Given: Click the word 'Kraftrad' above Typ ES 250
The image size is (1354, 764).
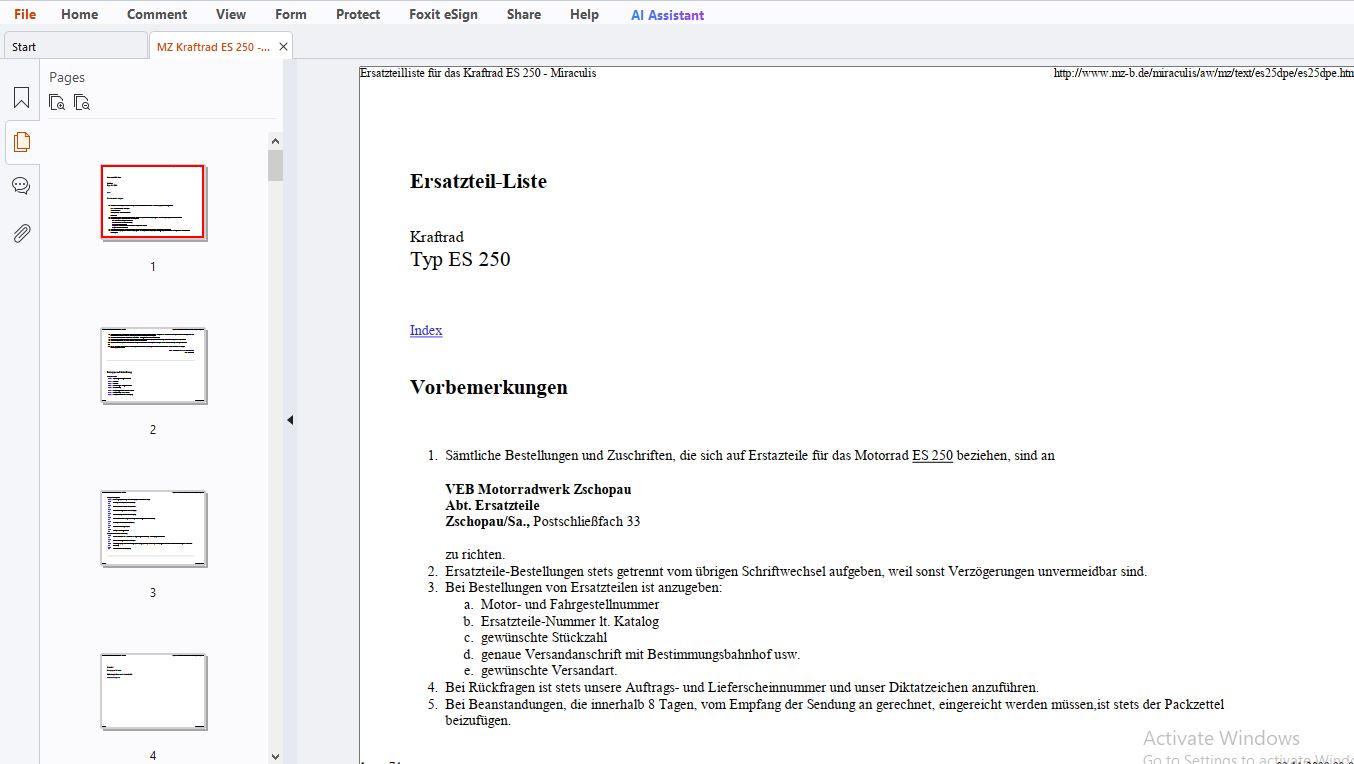Looking at the screenshot, I should 437,237.
